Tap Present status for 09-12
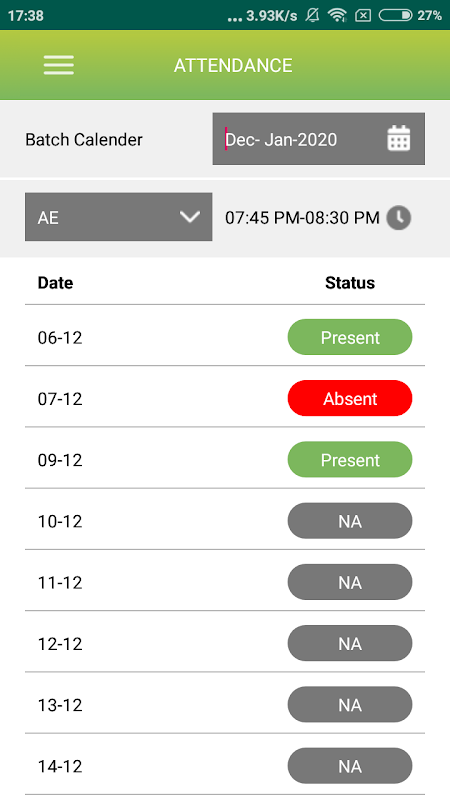Image resolution: width=450 pixels, height=800 pixels. pyautogui.click(x=350, y=460)
